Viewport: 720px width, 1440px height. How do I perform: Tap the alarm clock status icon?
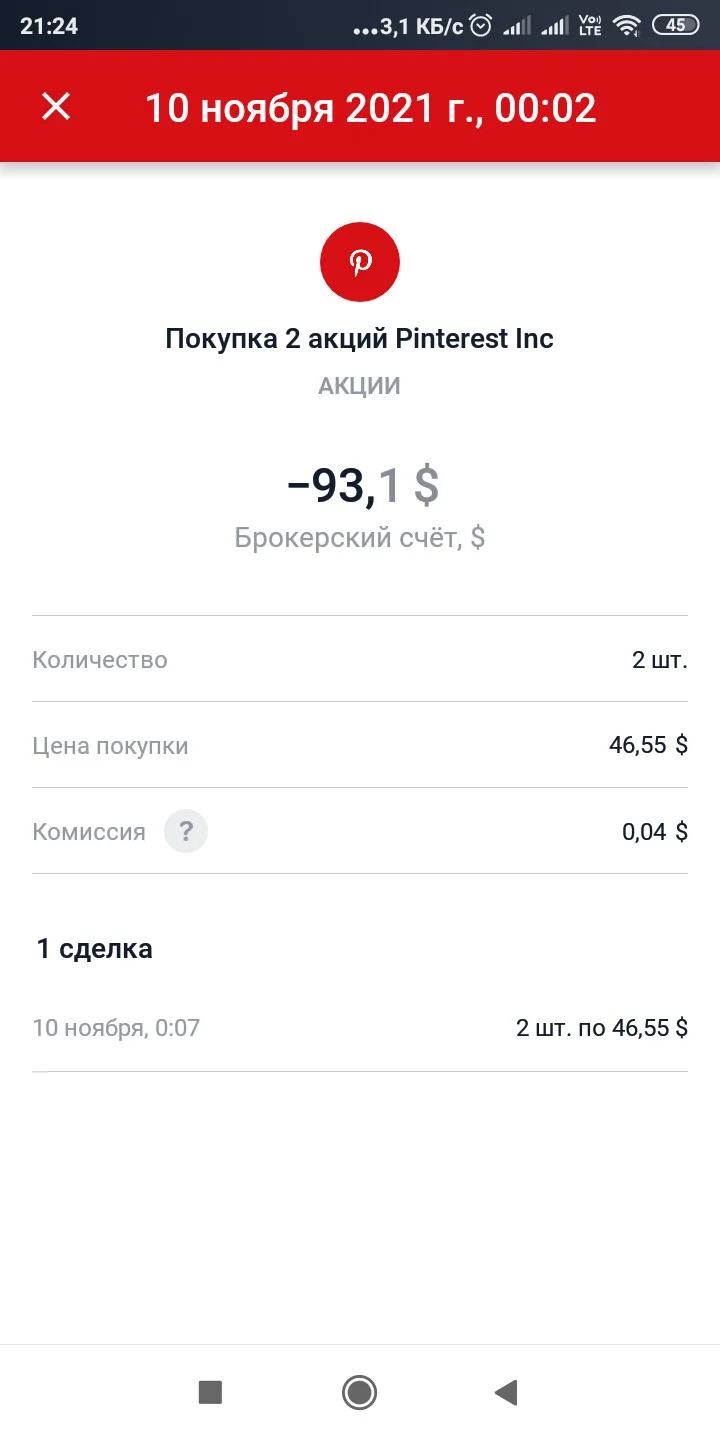(x=481, y=26)
